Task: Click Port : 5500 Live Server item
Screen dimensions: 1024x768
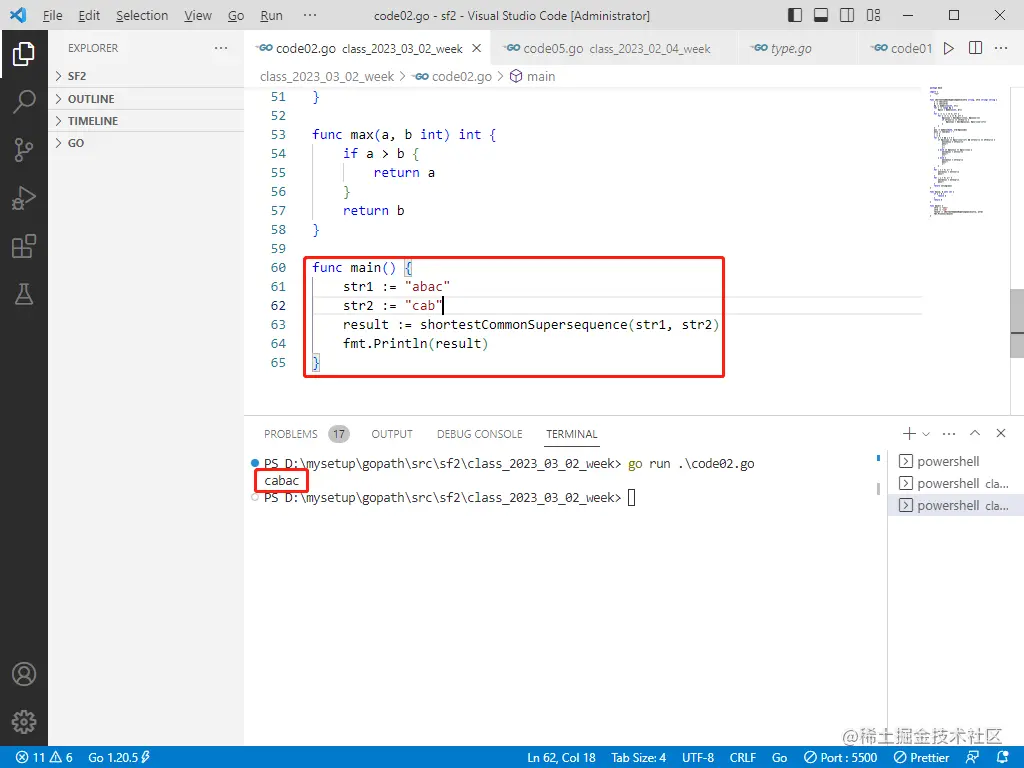Action: point(840,758)
